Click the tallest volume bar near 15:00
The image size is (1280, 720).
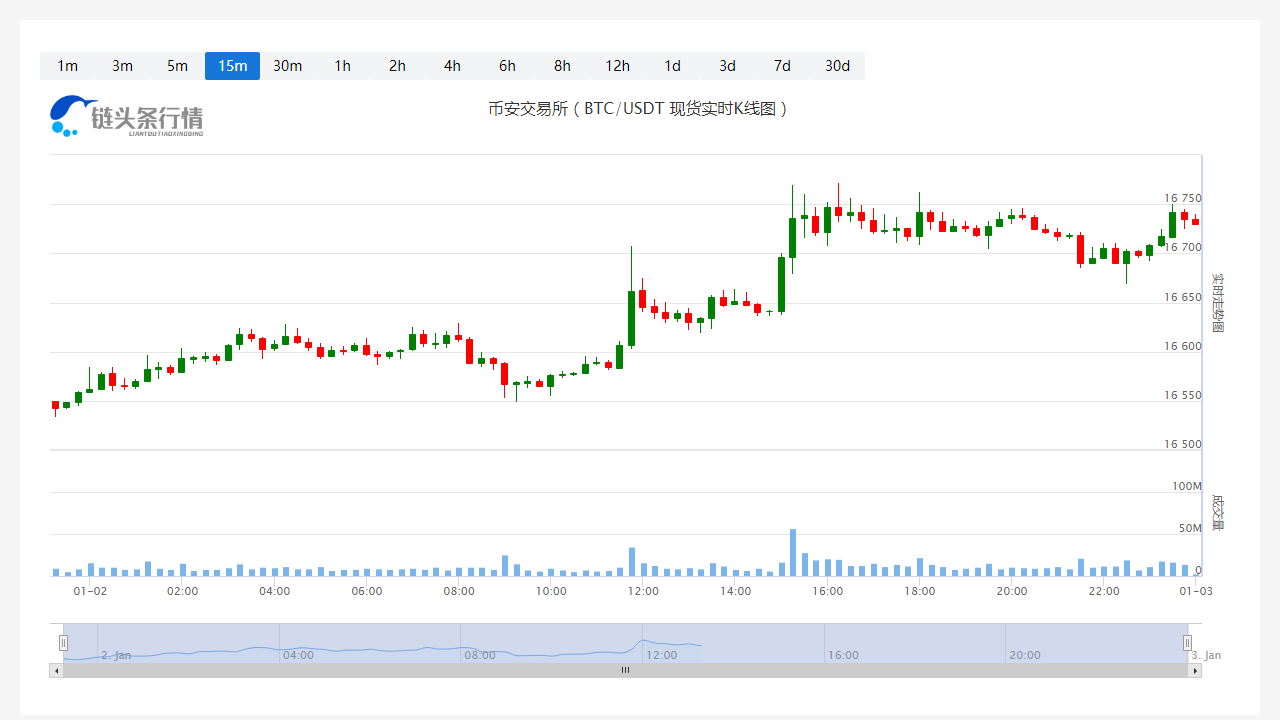coord(792,550)
